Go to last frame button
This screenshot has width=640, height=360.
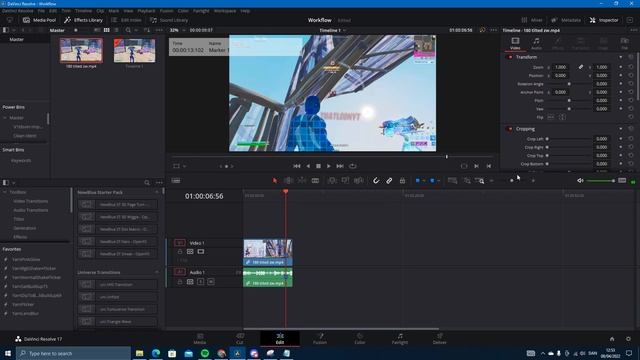coord(340,166)
